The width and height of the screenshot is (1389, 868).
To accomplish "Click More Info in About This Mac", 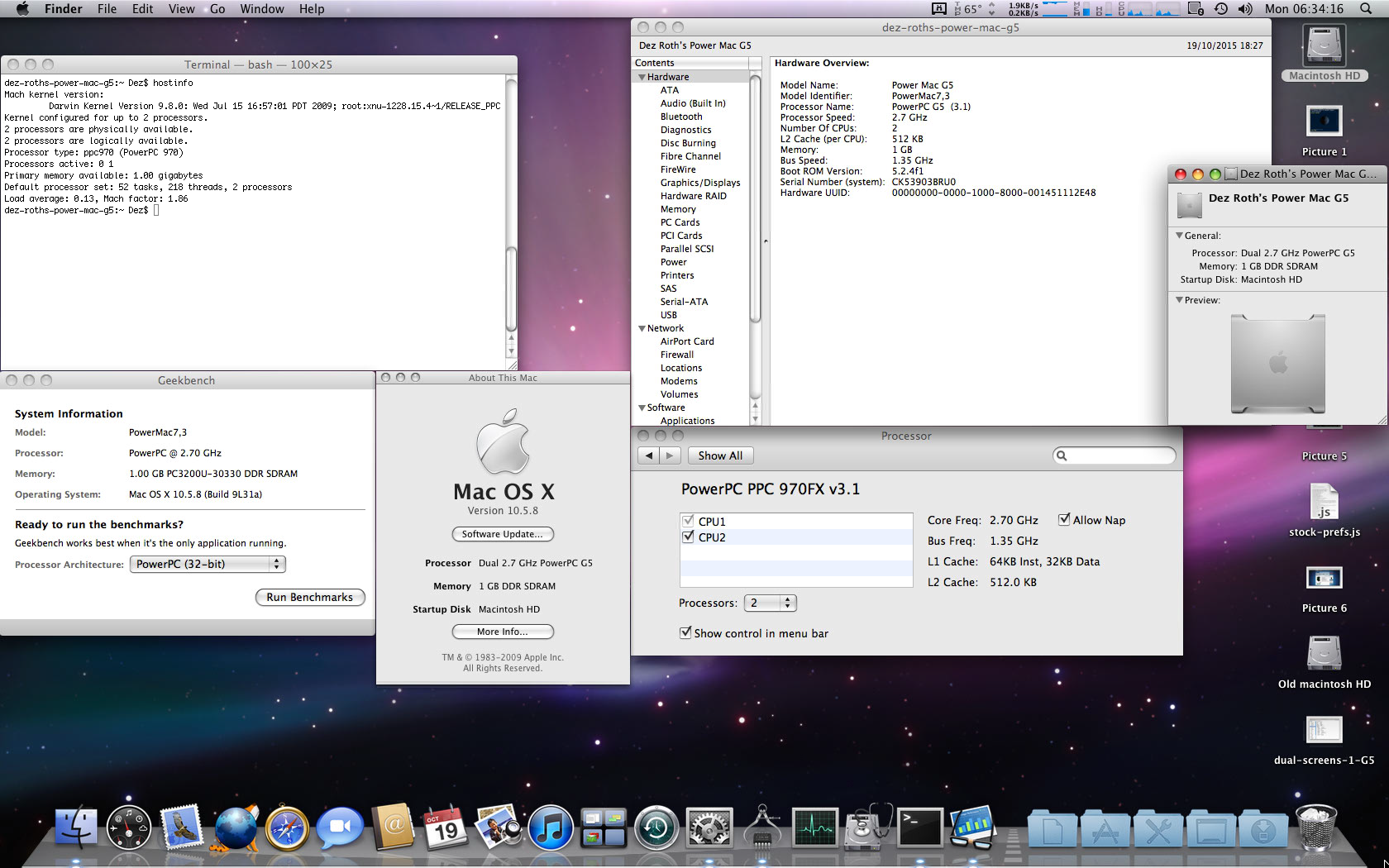I will pos(503,632).
